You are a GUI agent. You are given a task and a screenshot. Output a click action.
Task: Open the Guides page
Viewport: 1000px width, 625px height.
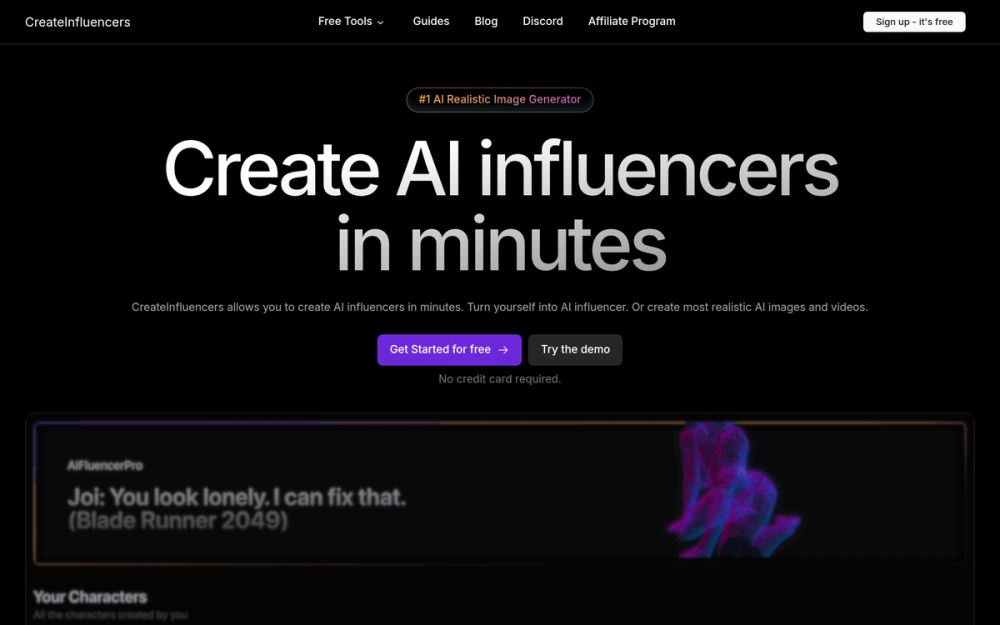[430, 22]
